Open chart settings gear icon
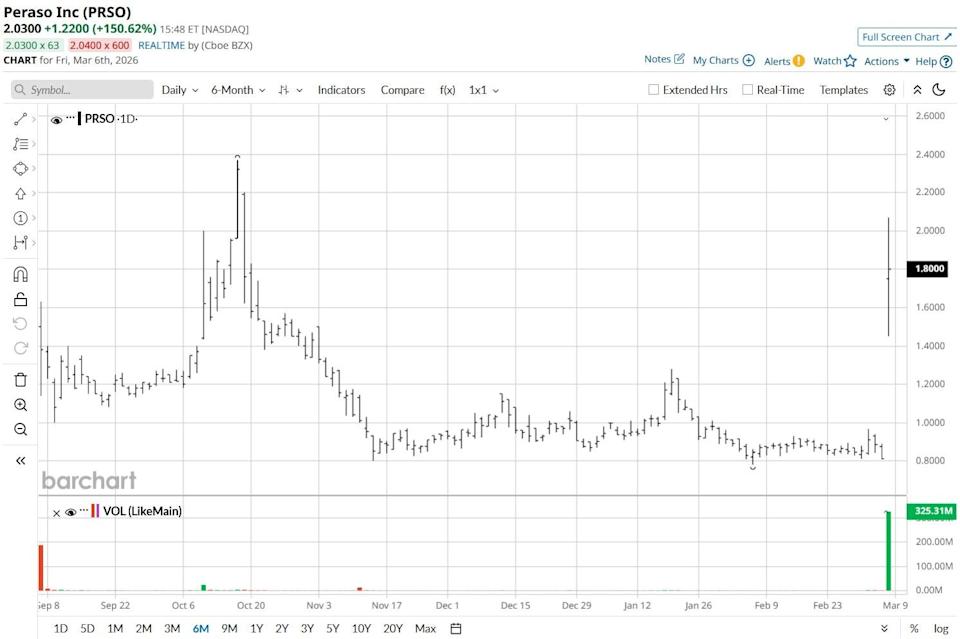 click(x=889, y=90)
